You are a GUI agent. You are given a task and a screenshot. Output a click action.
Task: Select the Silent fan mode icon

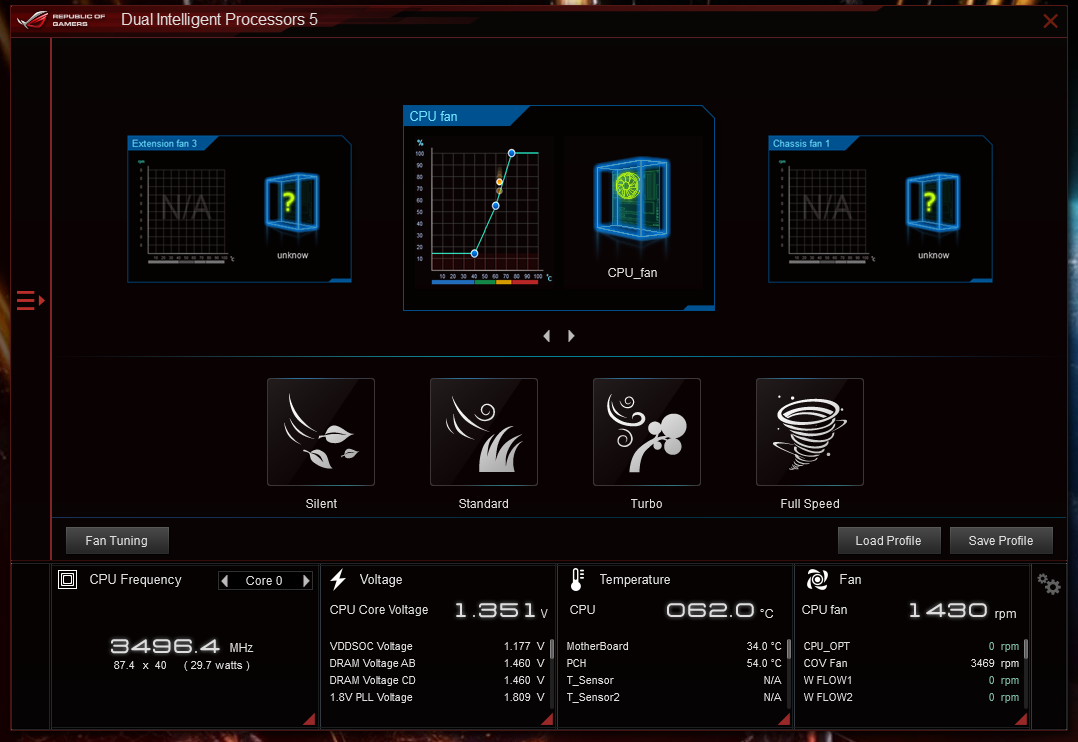(321, 432)
